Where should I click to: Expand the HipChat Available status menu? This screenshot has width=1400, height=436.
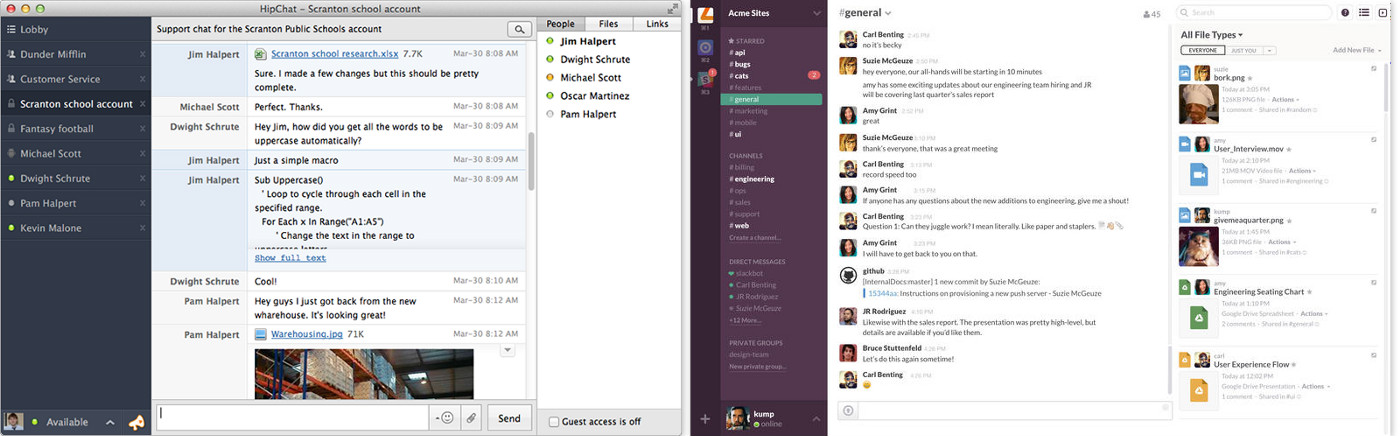(110, 422)
